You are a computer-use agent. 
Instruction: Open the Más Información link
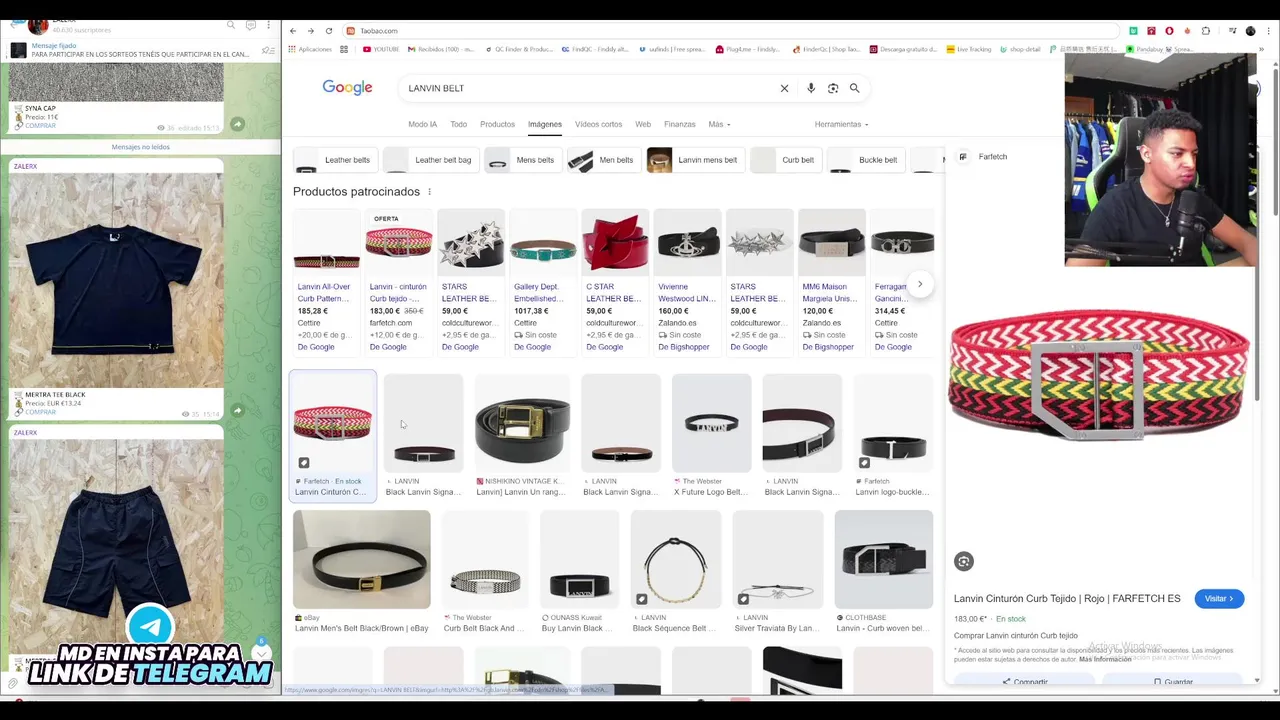[1105, 659]
